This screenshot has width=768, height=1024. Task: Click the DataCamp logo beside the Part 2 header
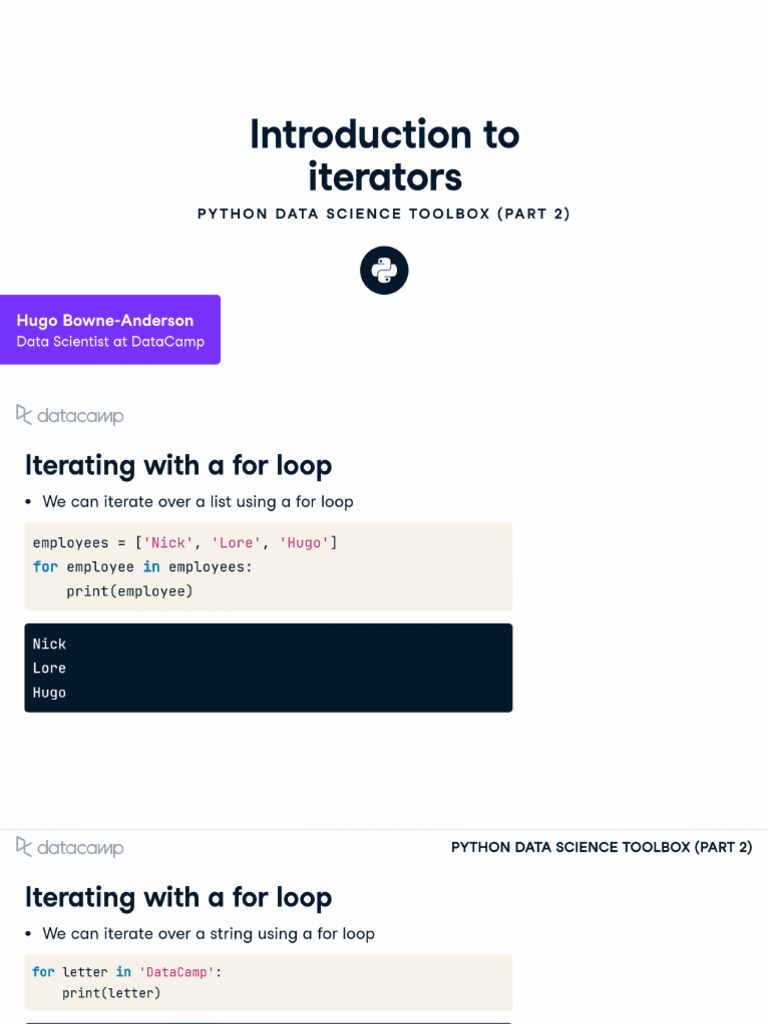point(70,847)
